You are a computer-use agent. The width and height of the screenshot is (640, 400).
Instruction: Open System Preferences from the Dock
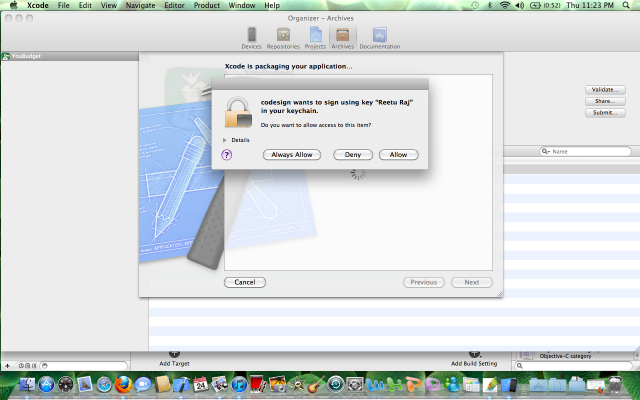(x=355, y=384)
